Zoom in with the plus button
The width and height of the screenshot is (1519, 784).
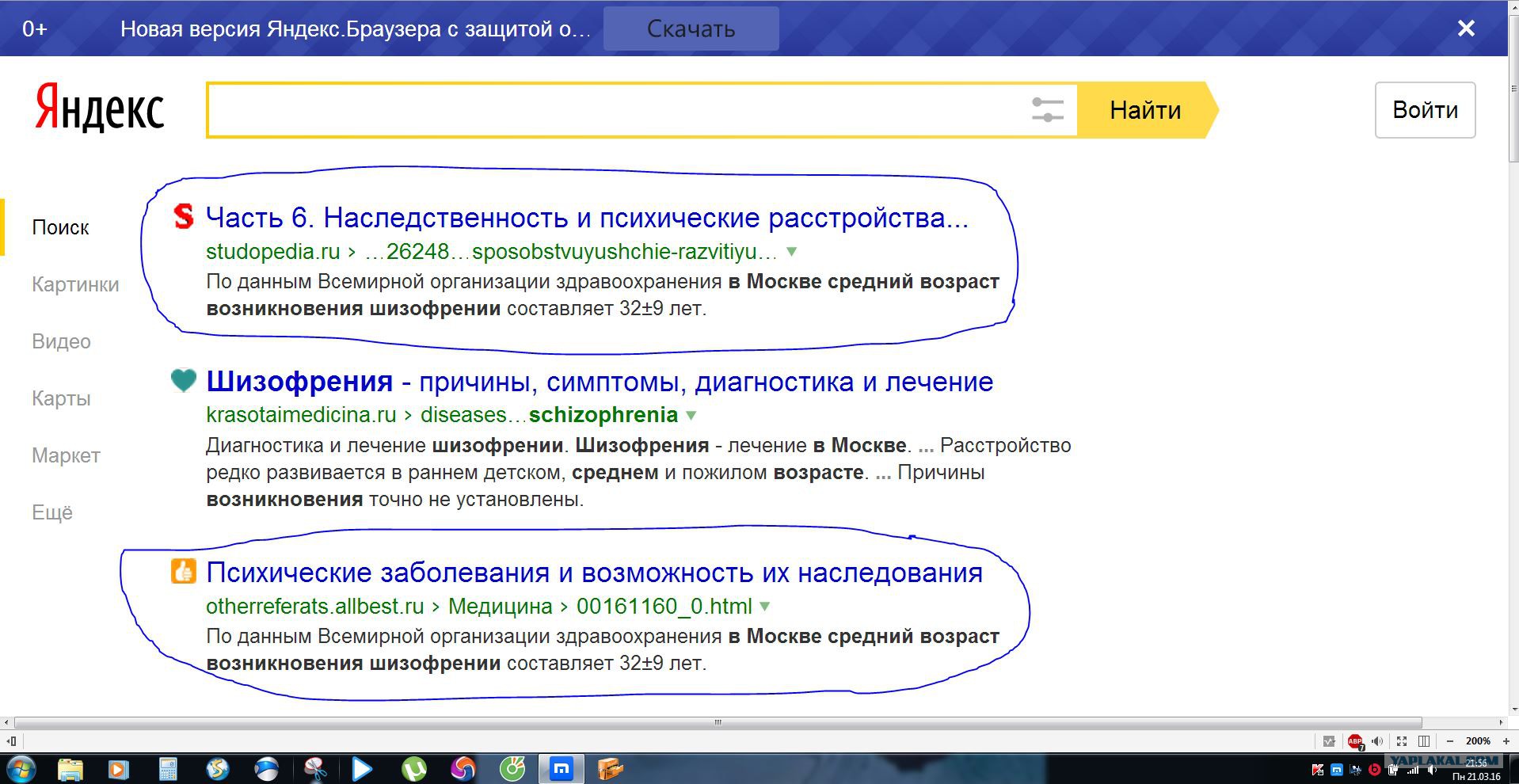[x=1506, y=741]
